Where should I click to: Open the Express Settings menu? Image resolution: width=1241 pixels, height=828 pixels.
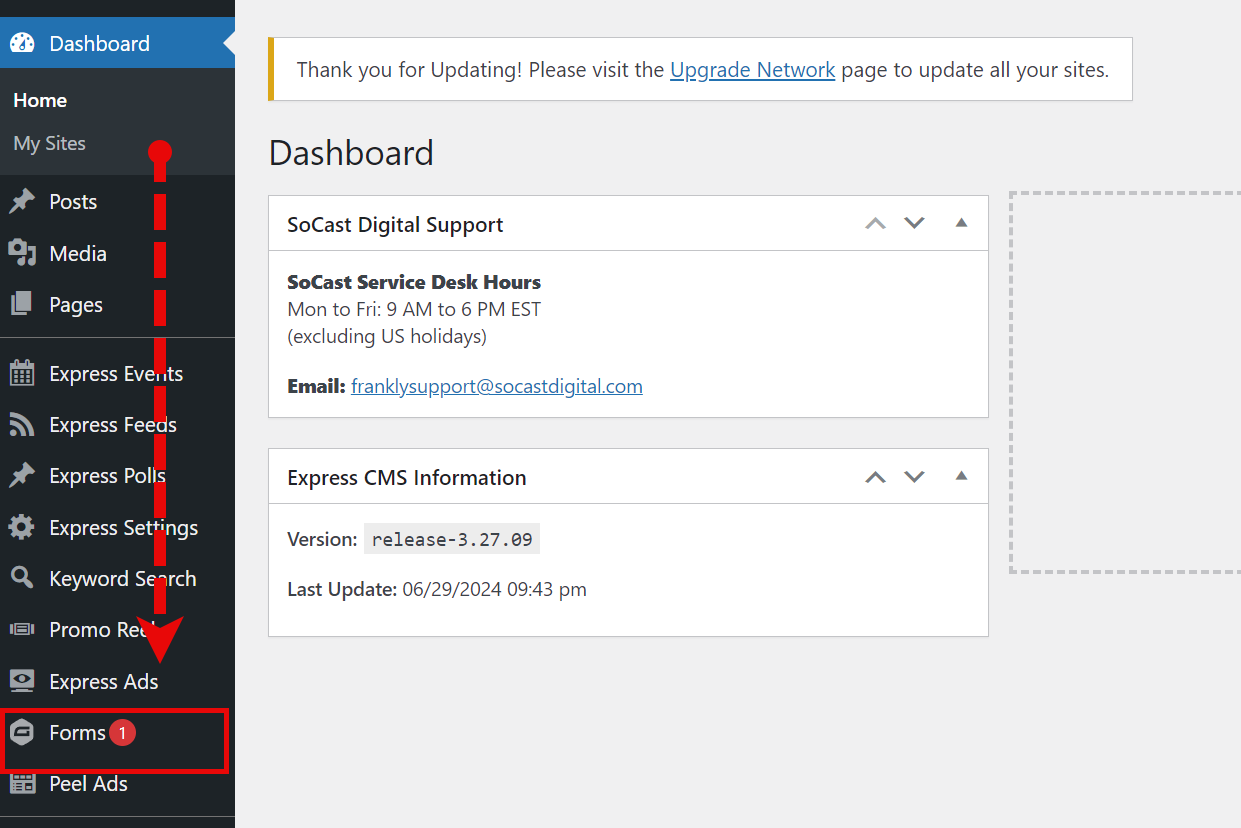[117, 528]
